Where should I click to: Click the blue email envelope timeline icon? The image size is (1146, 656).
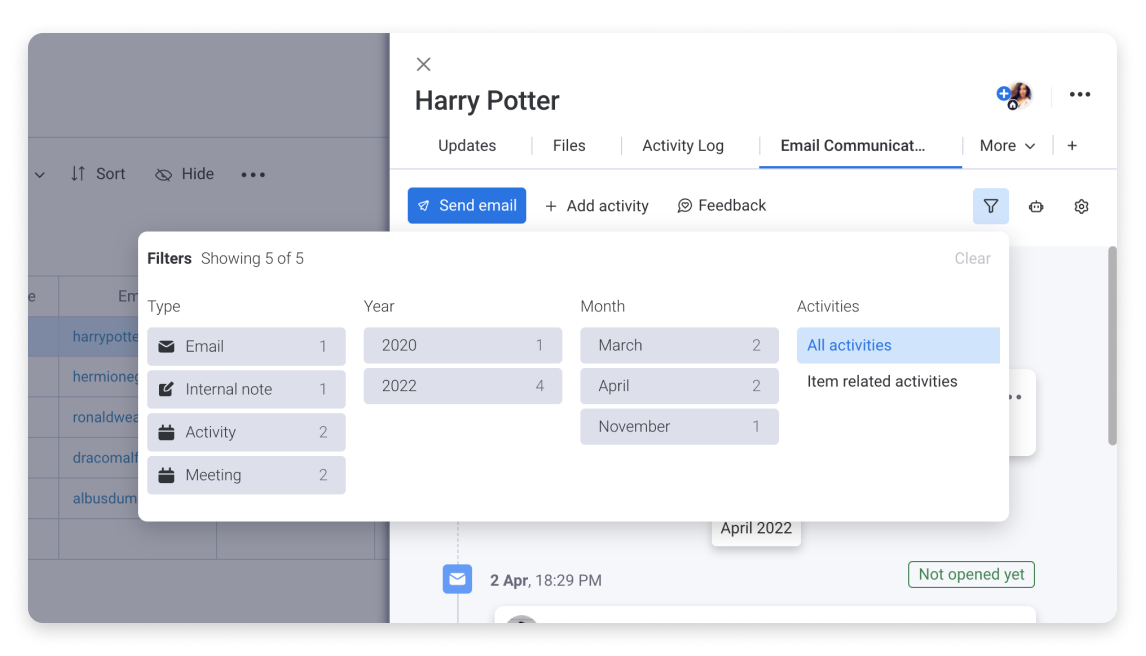pos(458,579)
